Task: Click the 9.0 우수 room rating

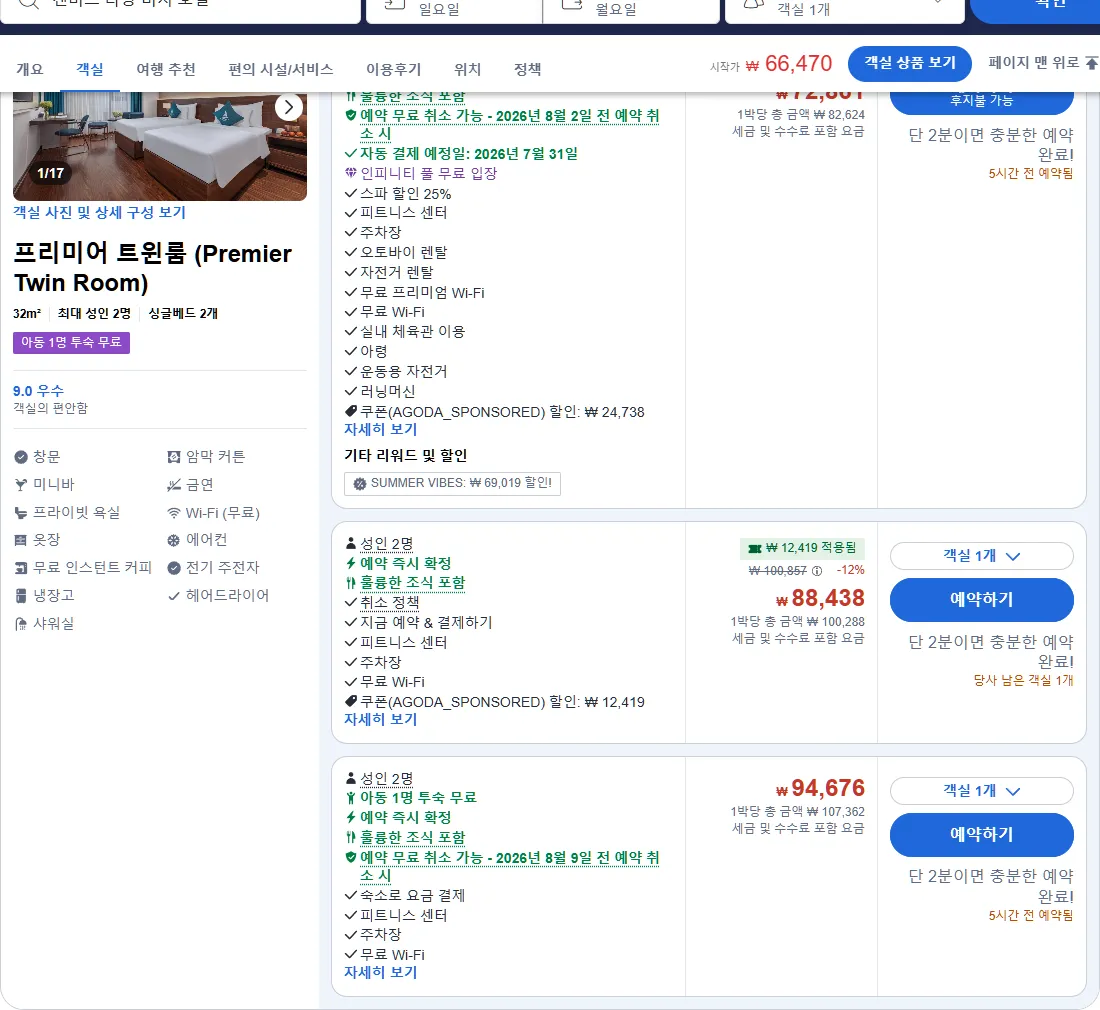Action: click(x=39, y=391)
